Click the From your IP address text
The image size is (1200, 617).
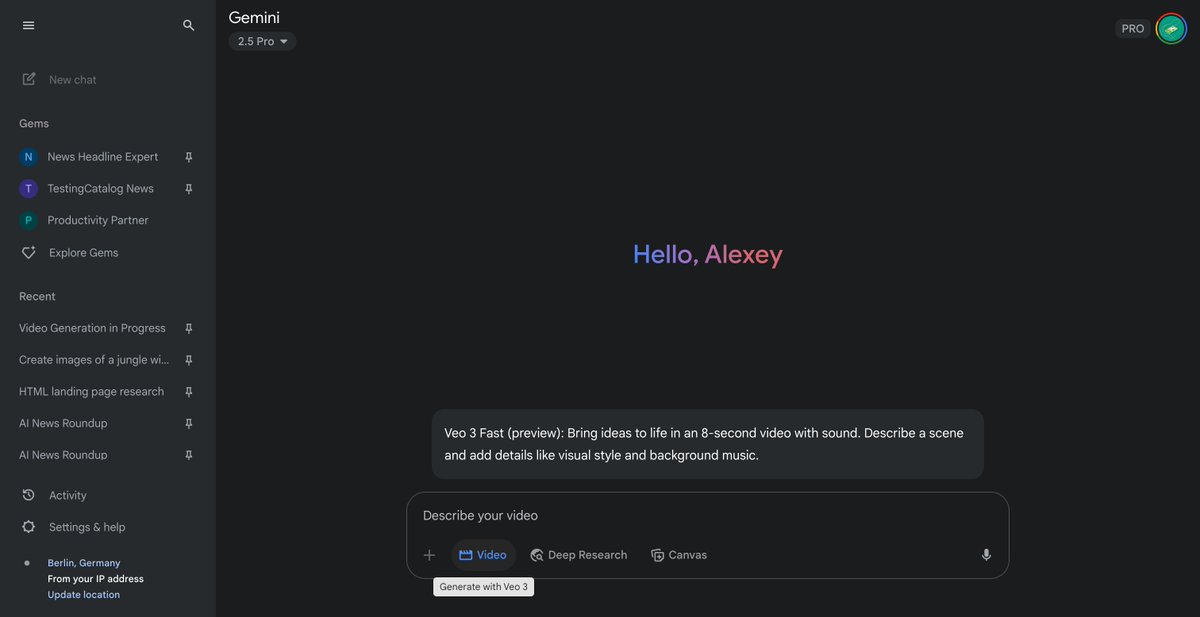click(x=96, y=579)
